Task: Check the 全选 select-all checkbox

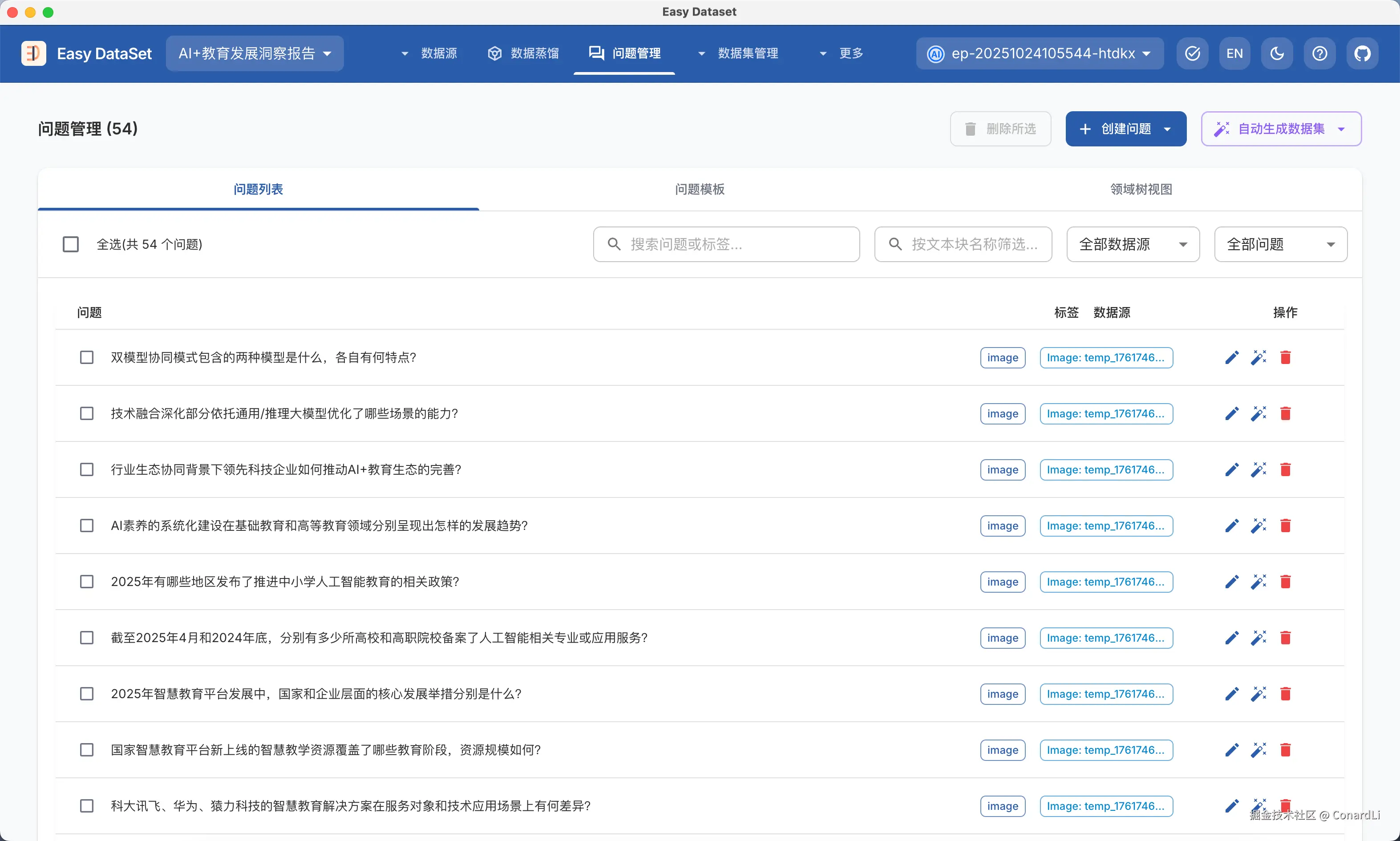Action: click(x=71, y=244)
